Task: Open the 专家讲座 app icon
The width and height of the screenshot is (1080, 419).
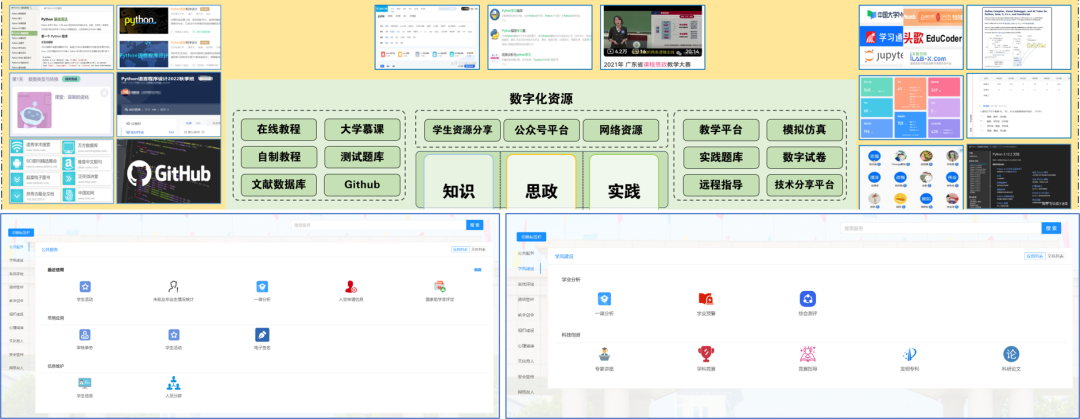Action: [605, 355]
